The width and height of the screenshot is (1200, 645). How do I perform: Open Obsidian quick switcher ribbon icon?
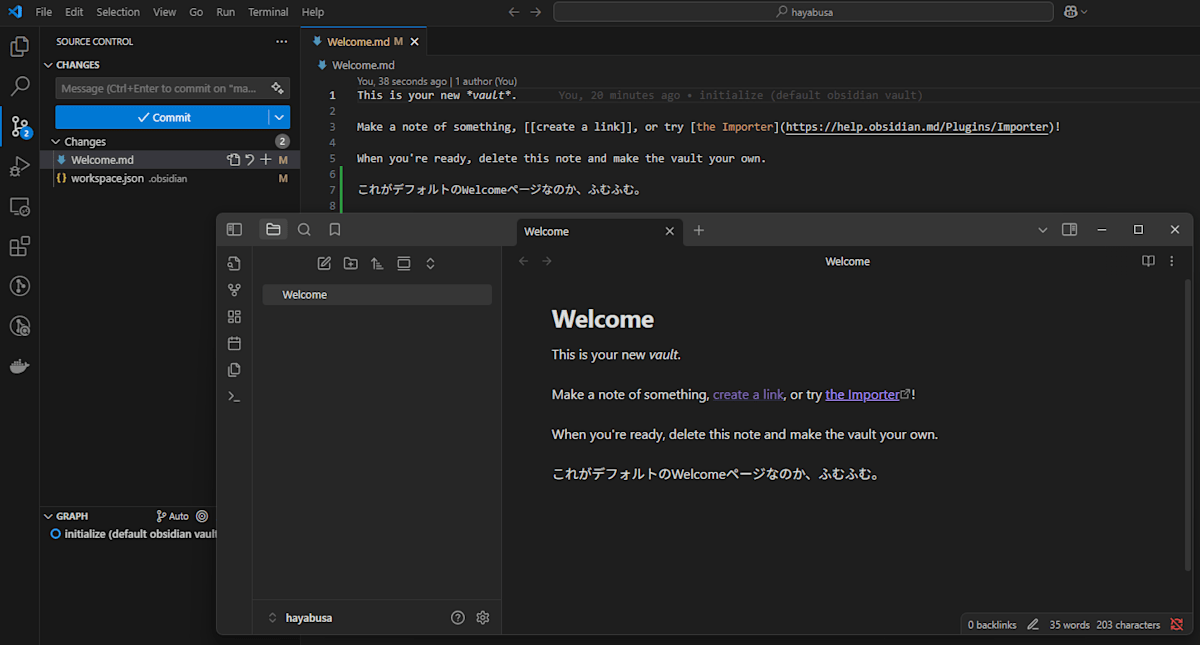[x=234, y=264]
